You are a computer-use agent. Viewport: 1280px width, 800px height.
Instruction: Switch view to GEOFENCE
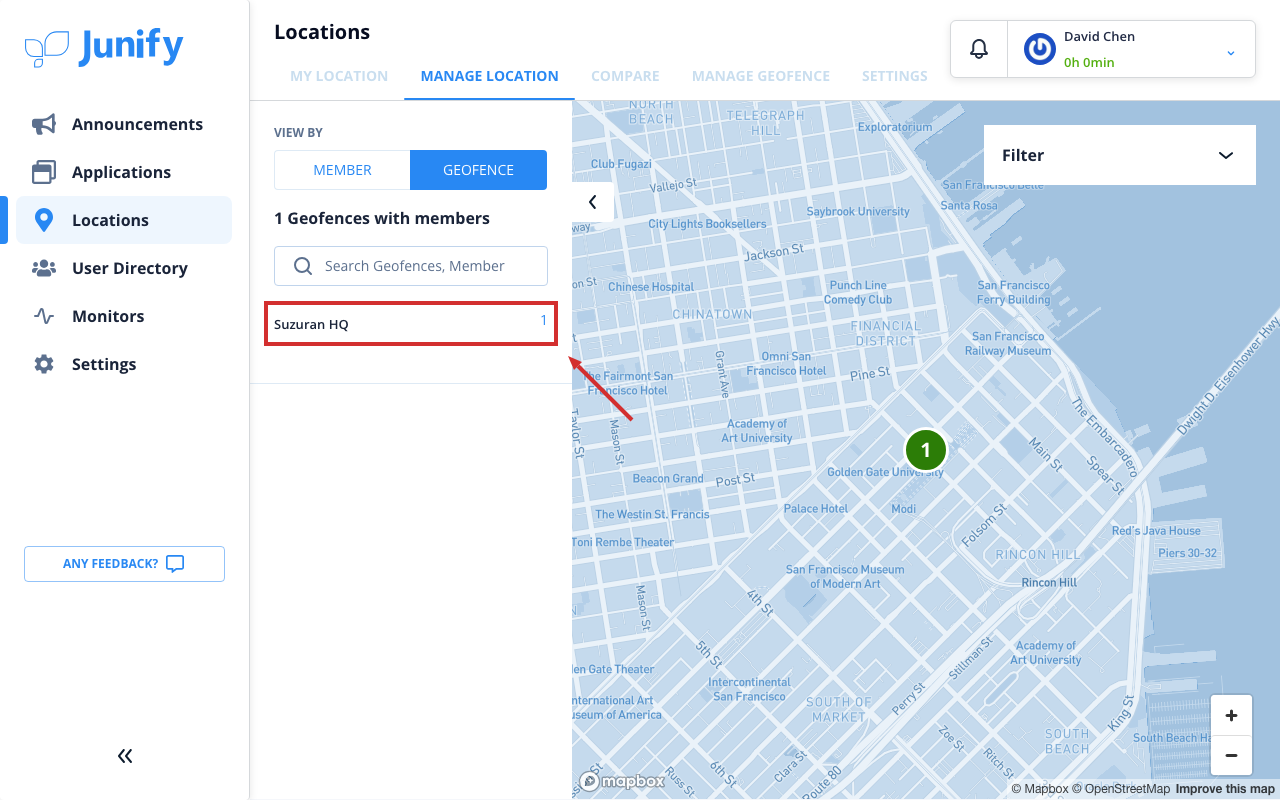pyautogui.click(x=478, y=170)
